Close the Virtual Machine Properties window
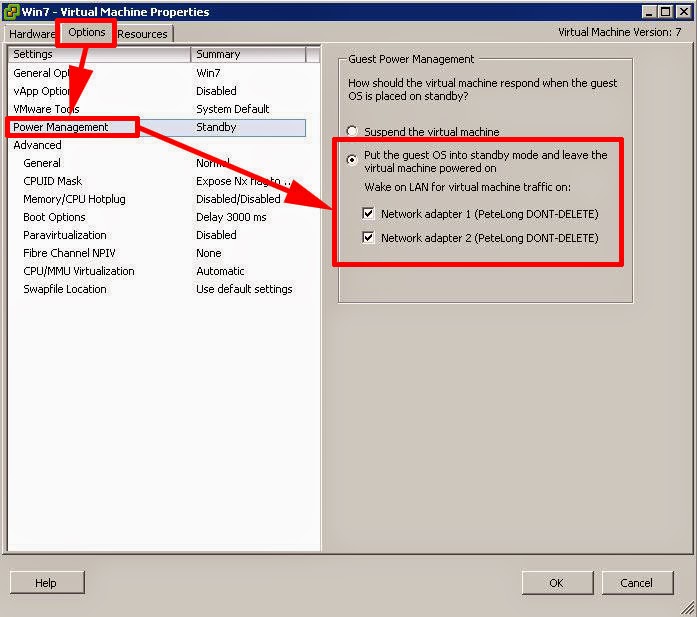 684,12
